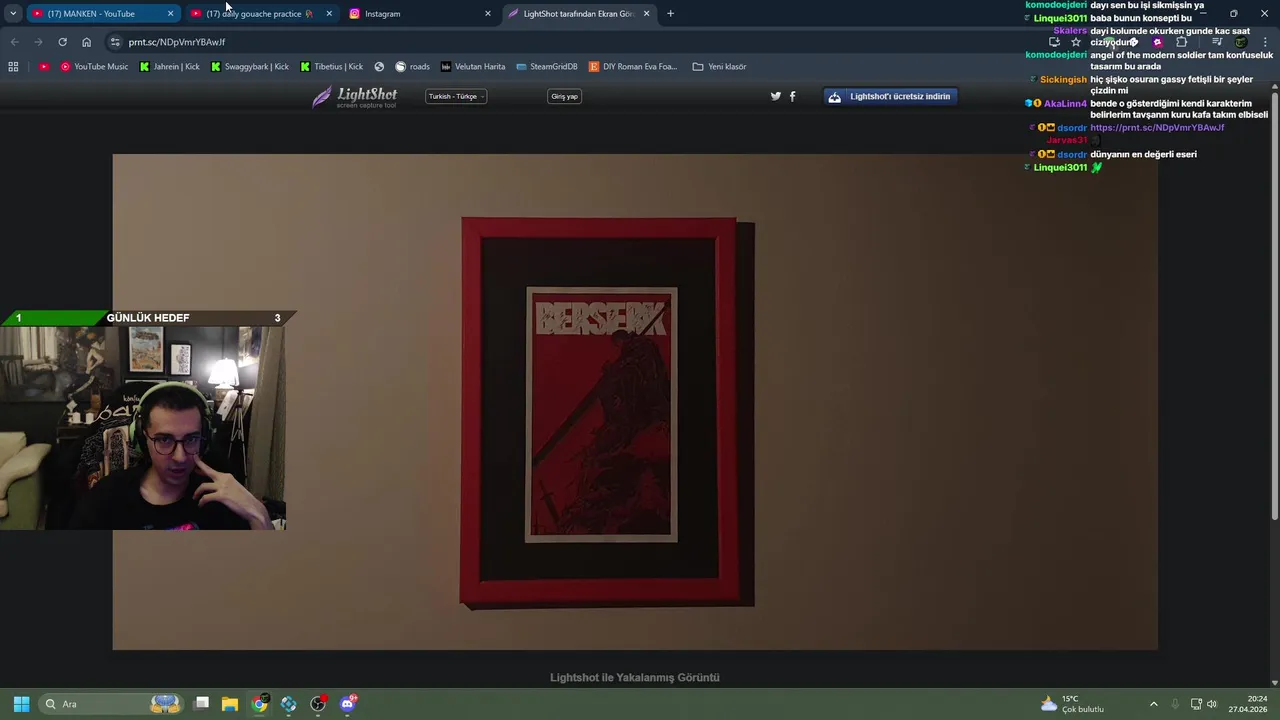This screenshot has height=720, width=1280.
Task: Open a new browser tab
Action: click(x=670, y=14)
